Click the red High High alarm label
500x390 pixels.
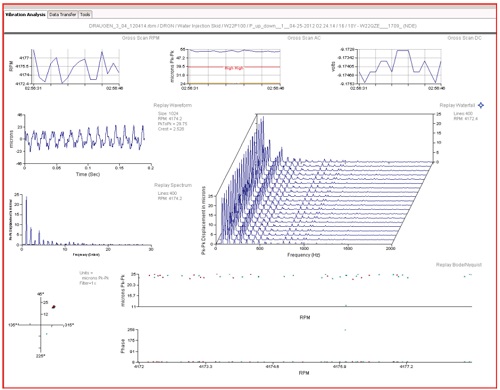[x=234, y=68]
